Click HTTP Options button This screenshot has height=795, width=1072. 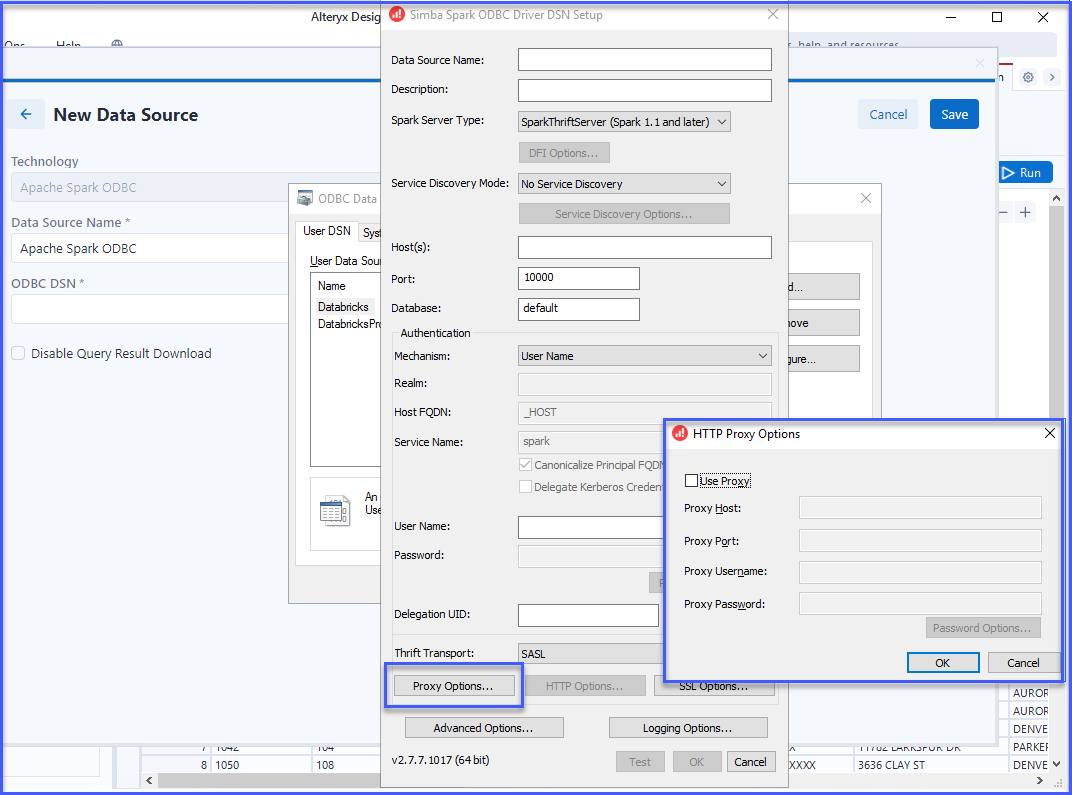[584, 686]
